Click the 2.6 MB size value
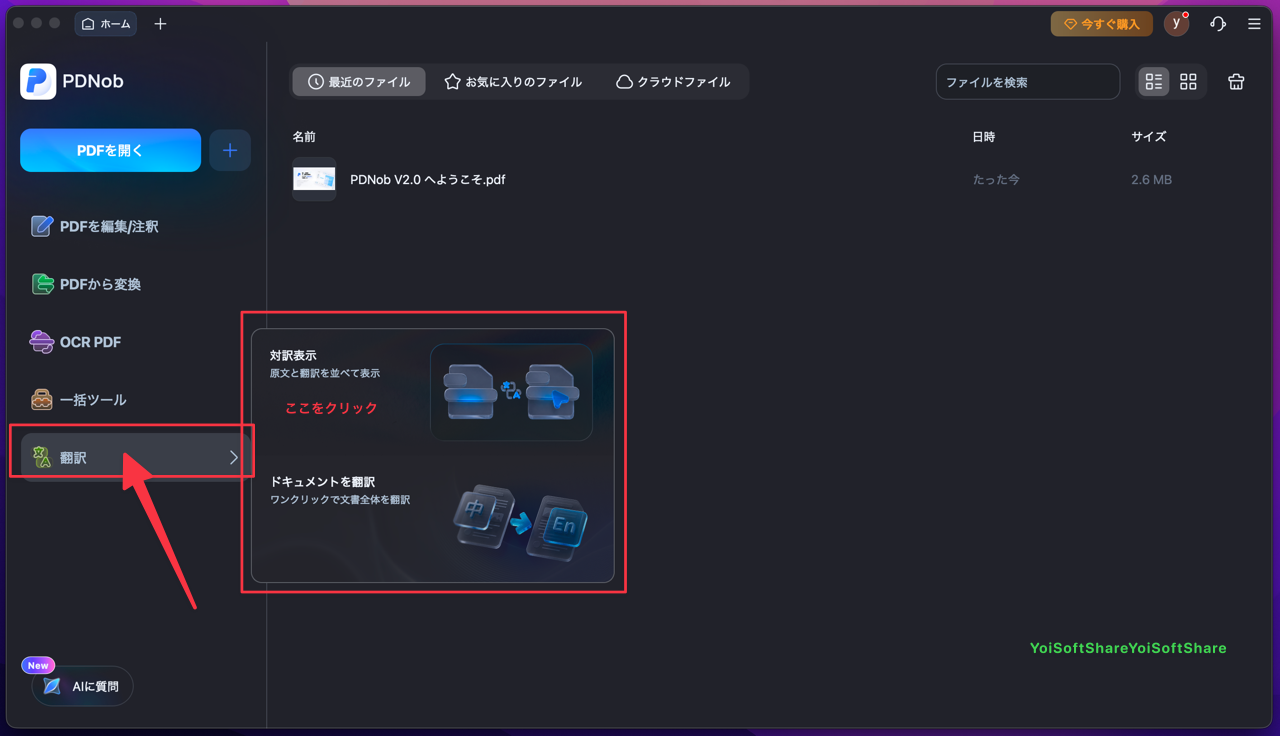The height and width of the screenshot is (736, 1280). [x=1152, y=180]
